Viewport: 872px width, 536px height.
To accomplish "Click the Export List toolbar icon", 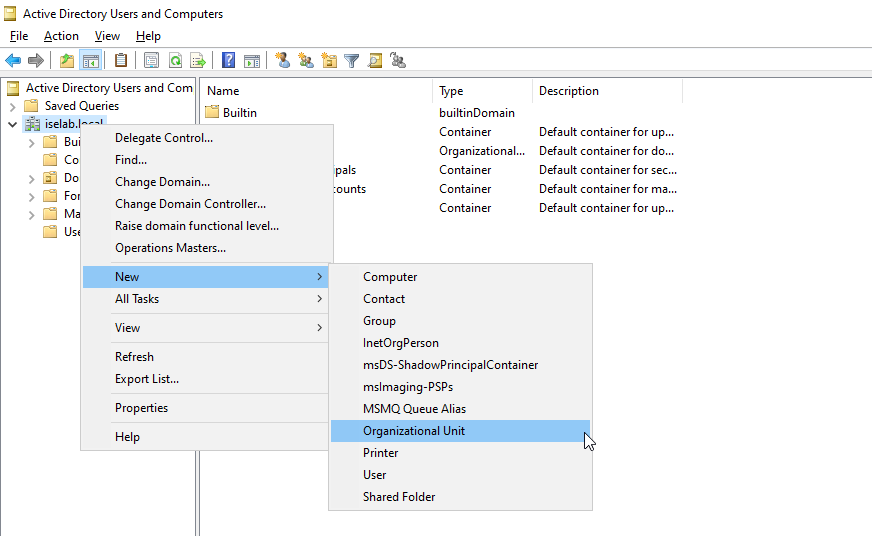I will (x=198, y=60).
